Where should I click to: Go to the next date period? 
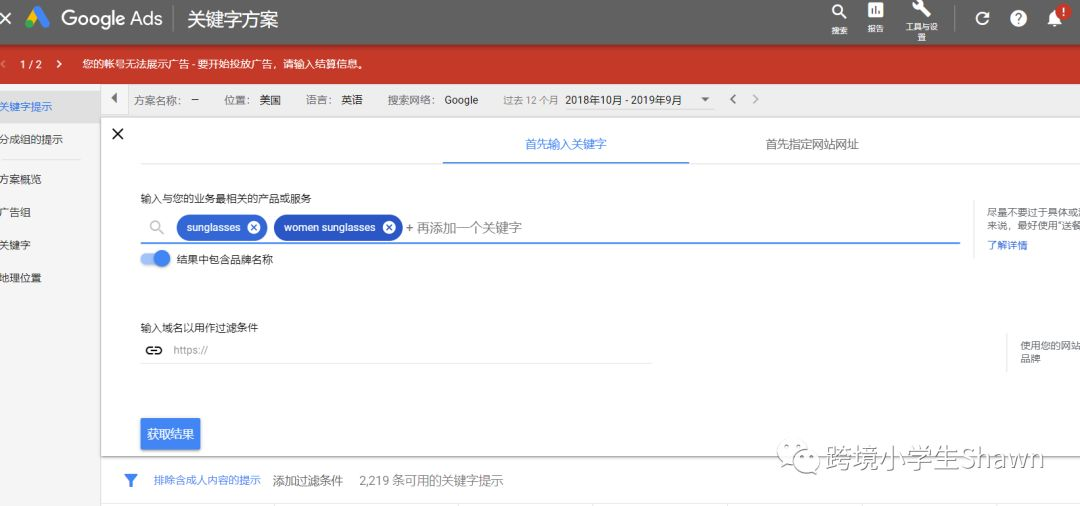pyautogui.click(x=756, y=99)
